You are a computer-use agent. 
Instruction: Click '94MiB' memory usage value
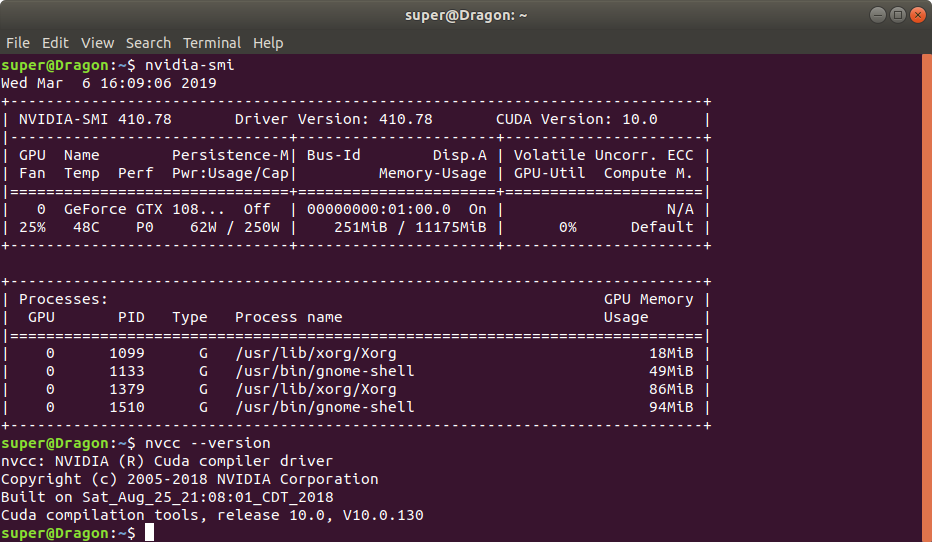671,407
